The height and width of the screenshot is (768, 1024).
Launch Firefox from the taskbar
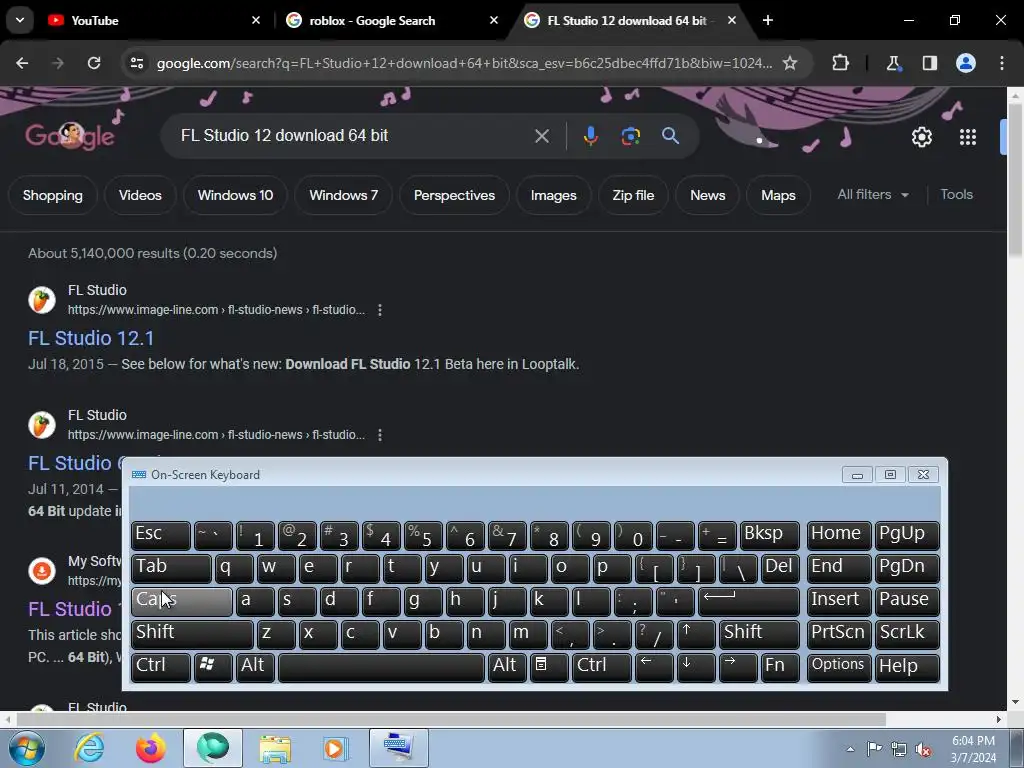click(151, 748)
